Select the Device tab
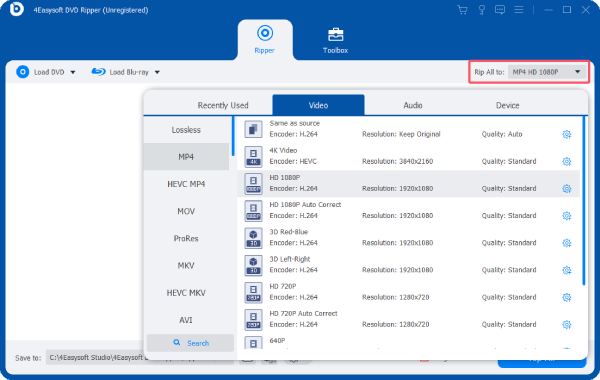The height and width of the screenshot is (380, 600). tap(507, 105)
